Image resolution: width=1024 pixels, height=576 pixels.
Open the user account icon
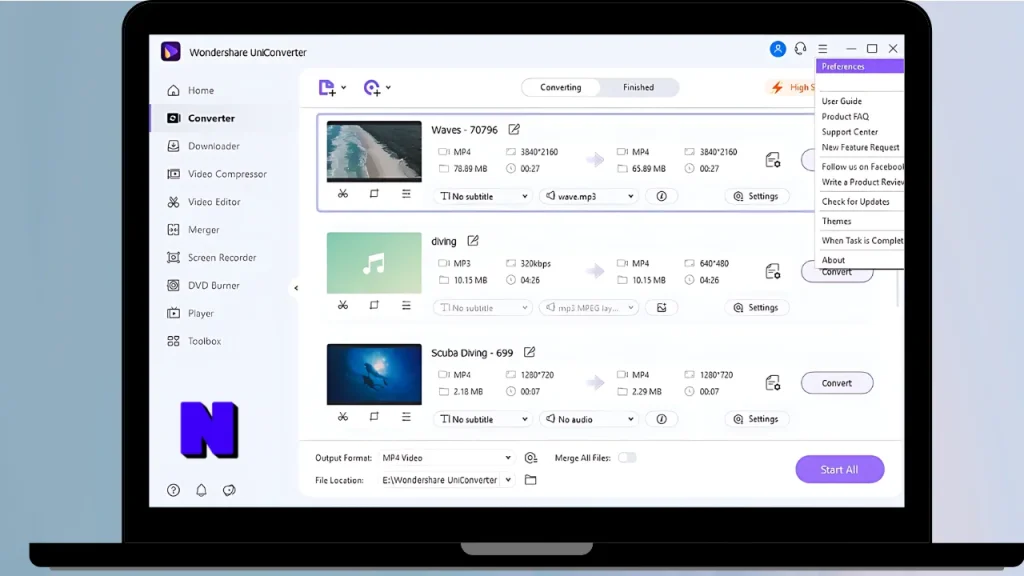click(x=777, y=49)
